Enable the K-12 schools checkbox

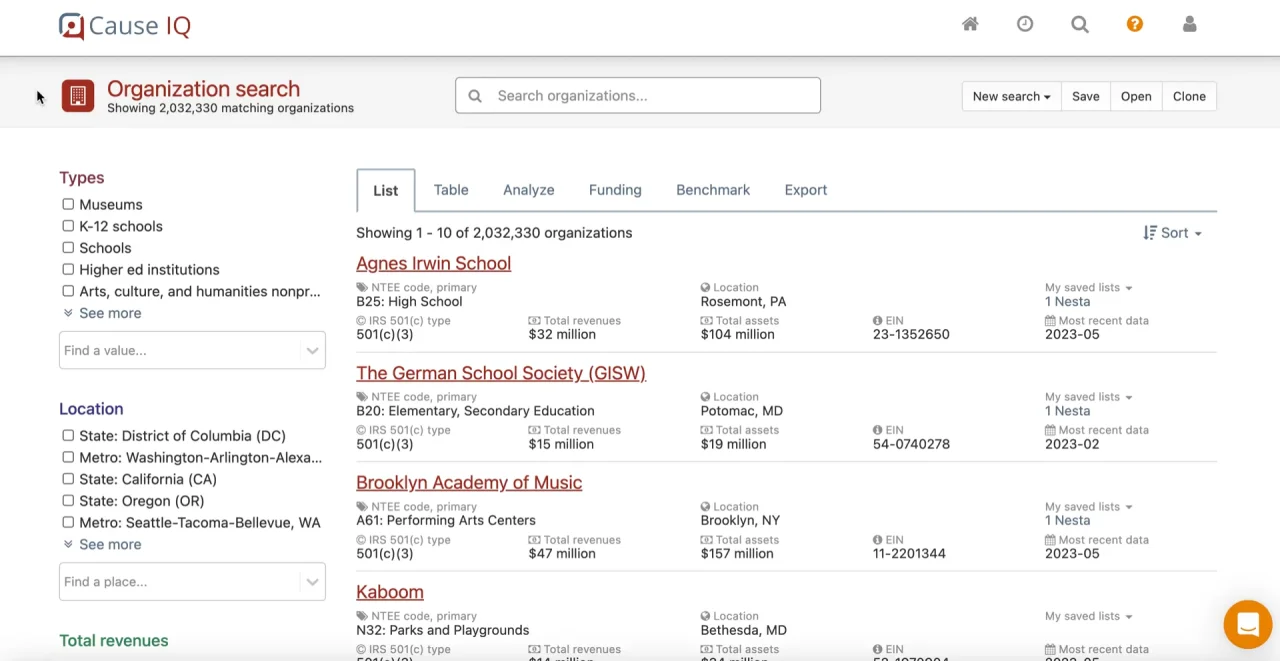click(x=68, y=226)
